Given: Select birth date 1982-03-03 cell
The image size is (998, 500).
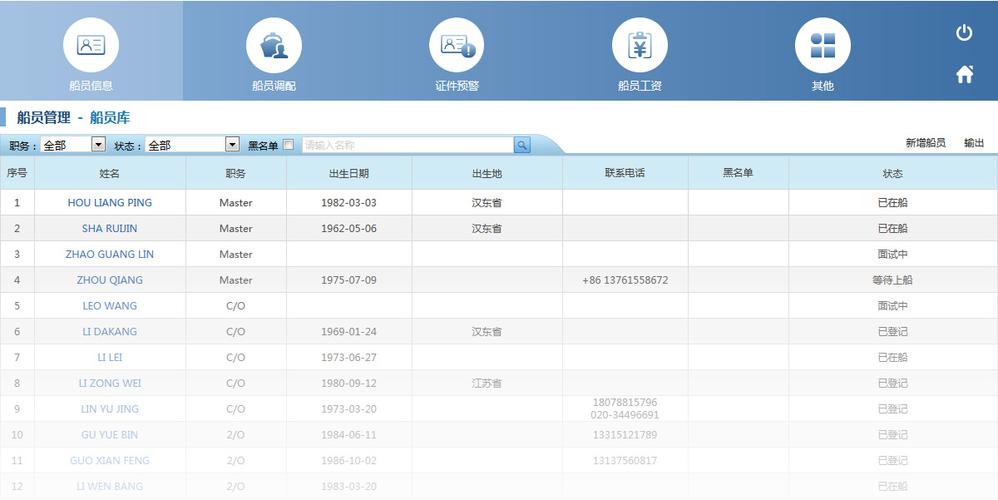Looking at the screenshot, I should point(349,203).
